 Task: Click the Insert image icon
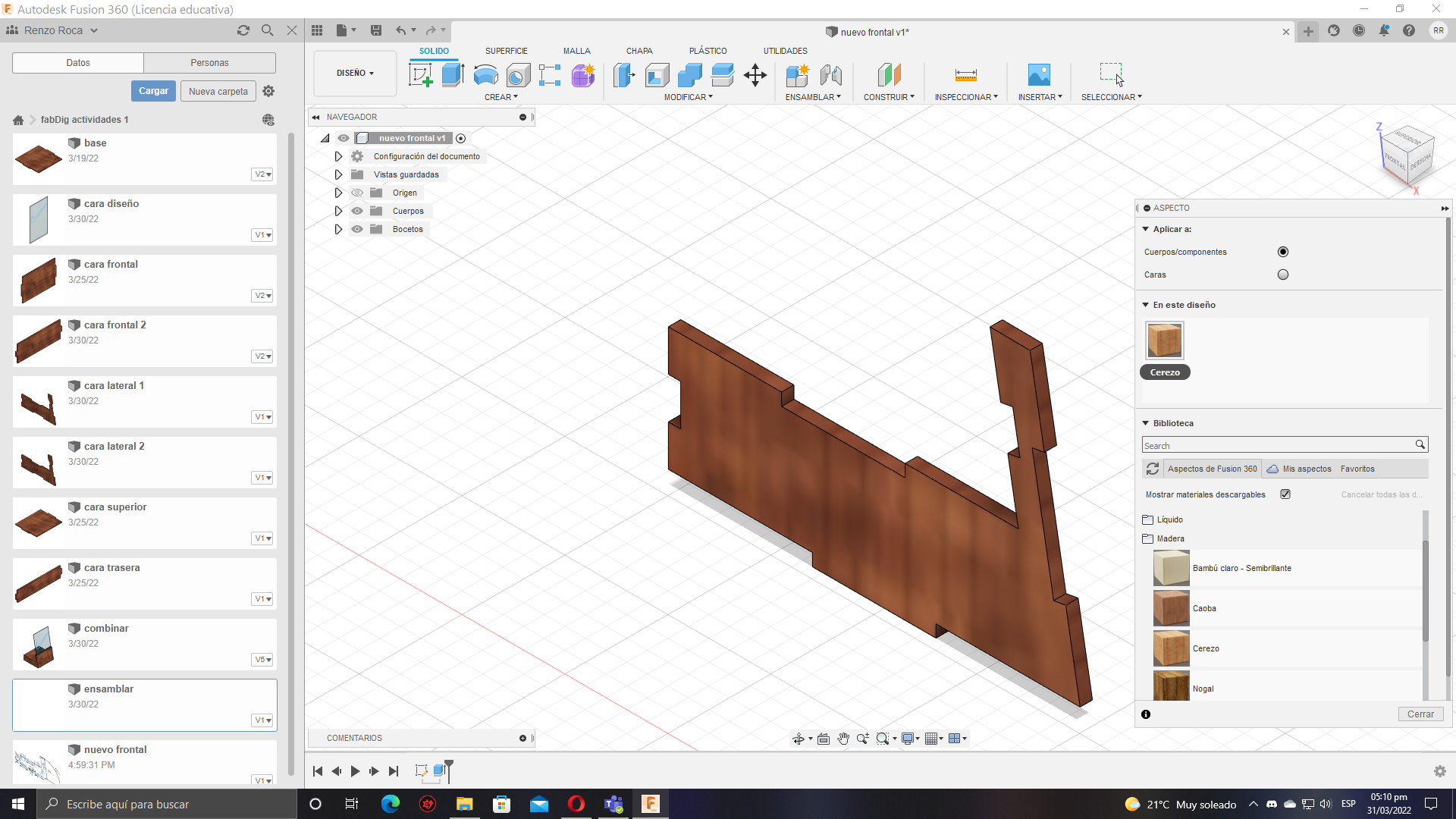pyautogui.click(x=1039, y=75)
